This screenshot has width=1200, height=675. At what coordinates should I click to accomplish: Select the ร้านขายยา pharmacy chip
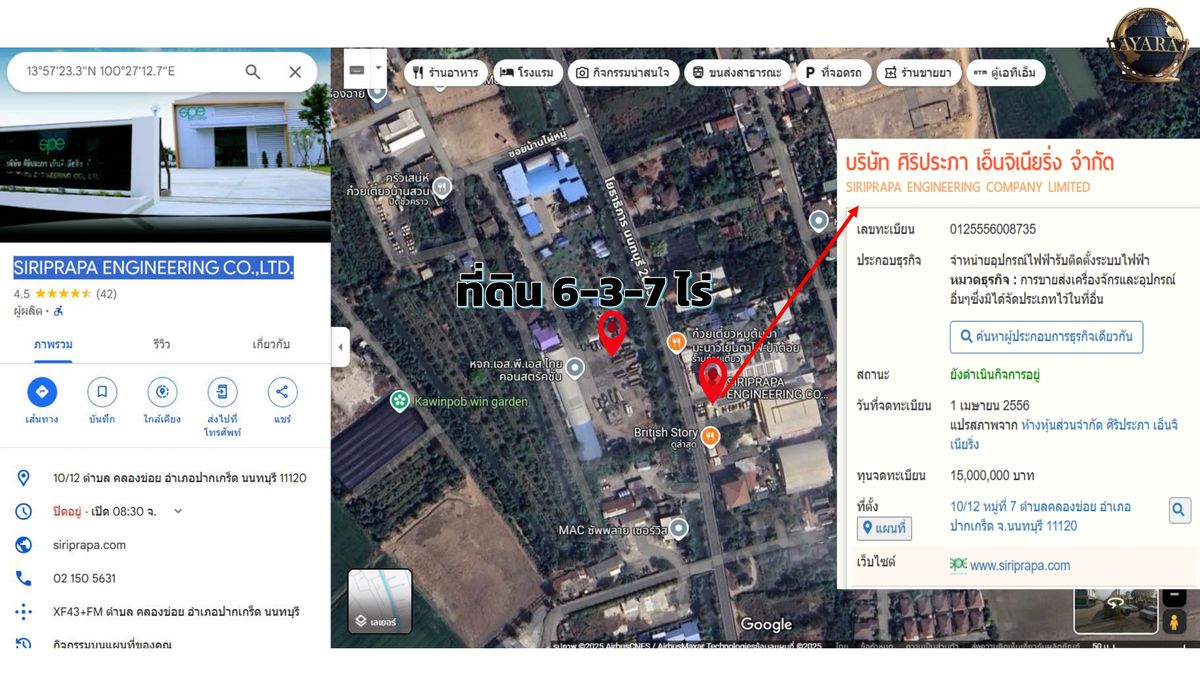point(920,72)
